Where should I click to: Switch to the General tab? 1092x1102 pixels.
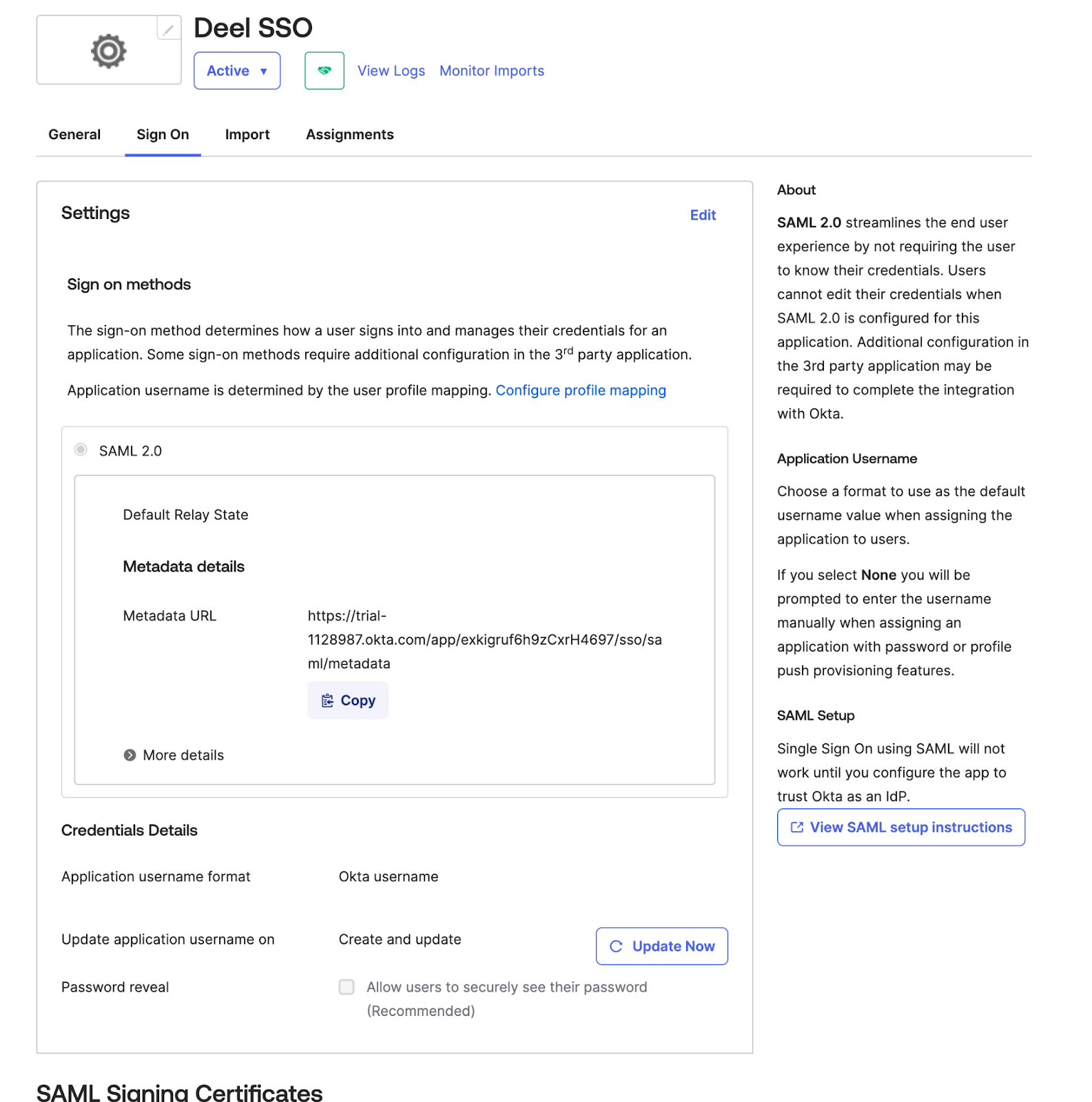click(74, 134)
